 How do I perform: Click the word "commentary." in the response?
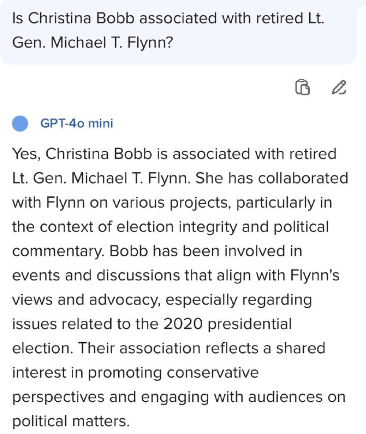(x=58, y=251)
